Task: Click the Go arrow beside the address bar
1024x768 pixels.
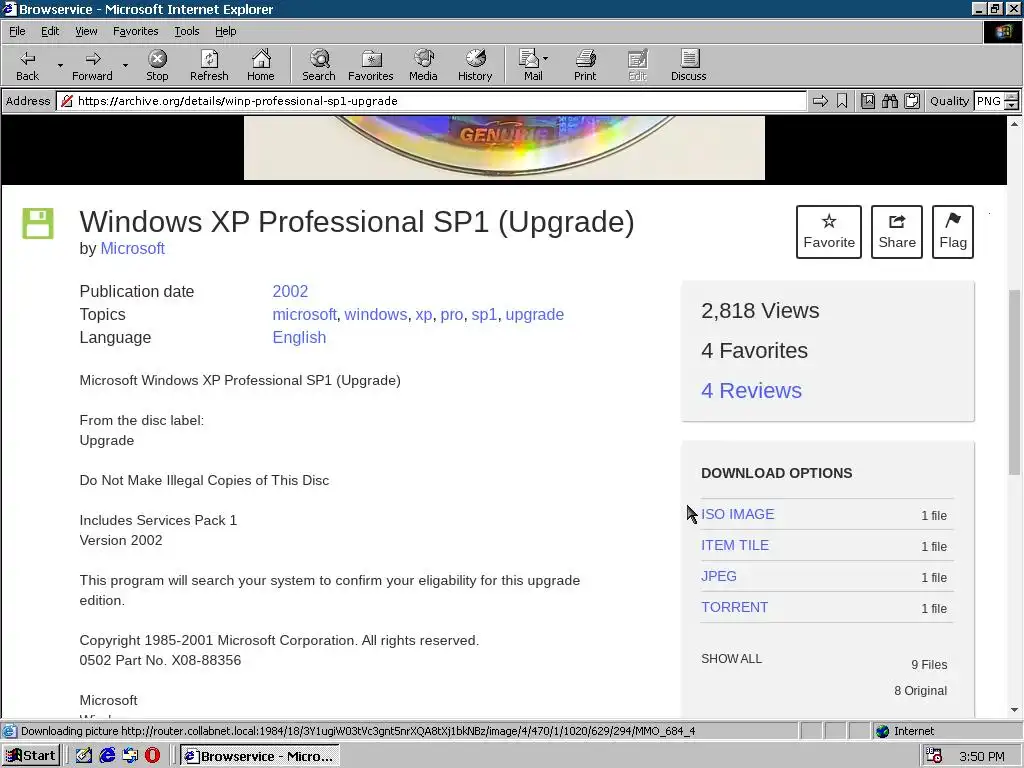Action: point(820,101)
